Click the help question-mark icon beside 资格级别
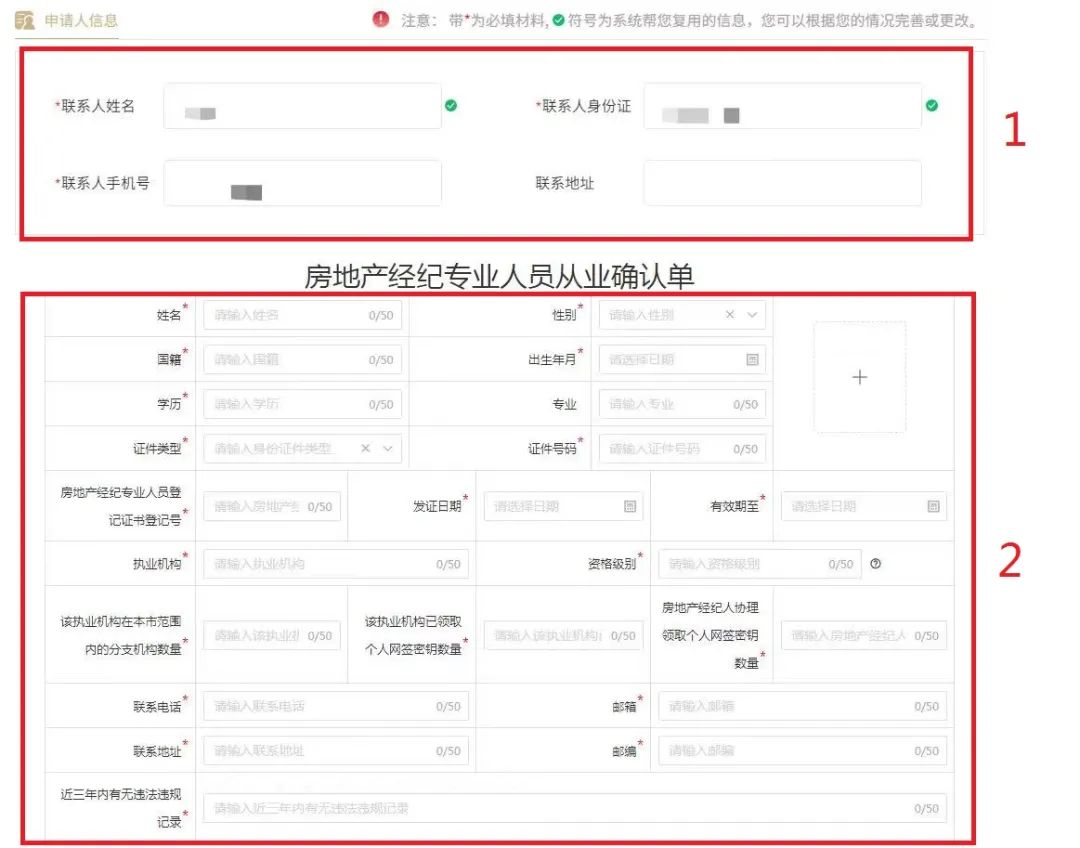The image size is (1080, 848). click(876, 564)
